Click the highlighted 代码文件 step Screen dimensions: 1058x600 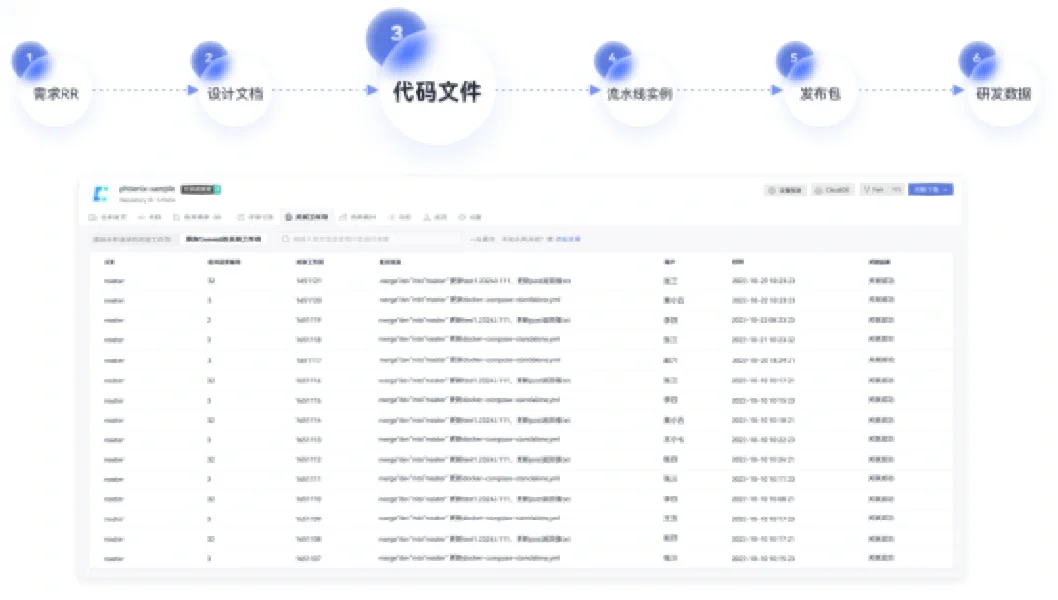coord(436,91)
